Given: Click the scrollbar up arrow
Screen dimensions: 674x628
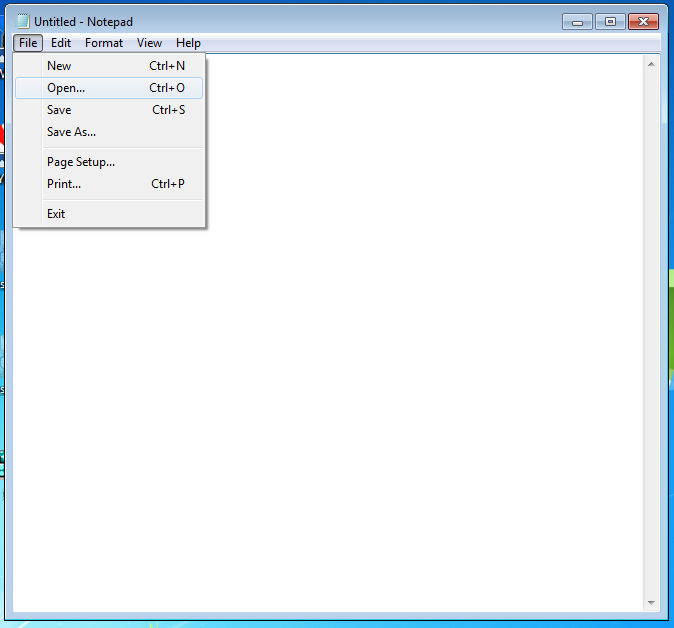Looking at the screenshot, I should click(x=651, y=64).
